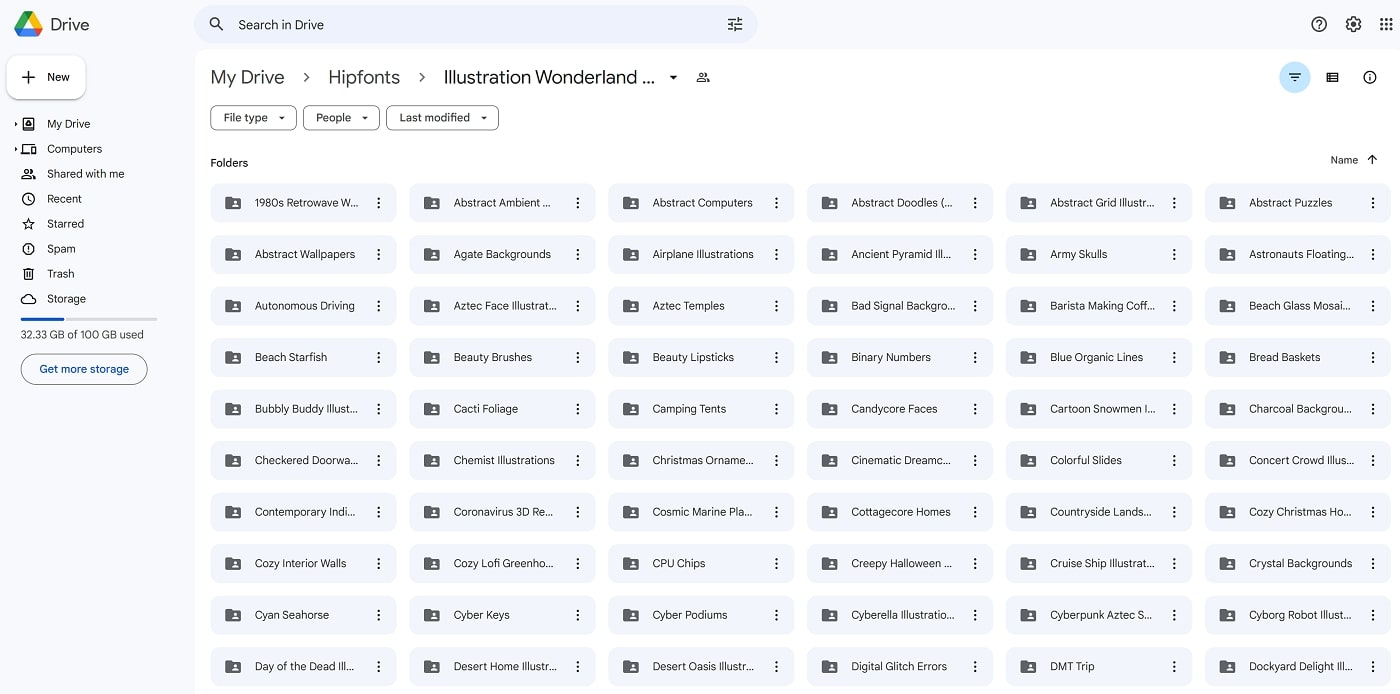The image size is (1400, 694).
Task: Reverse sort direction arrow next to Name
Action: pos(1372,160)
